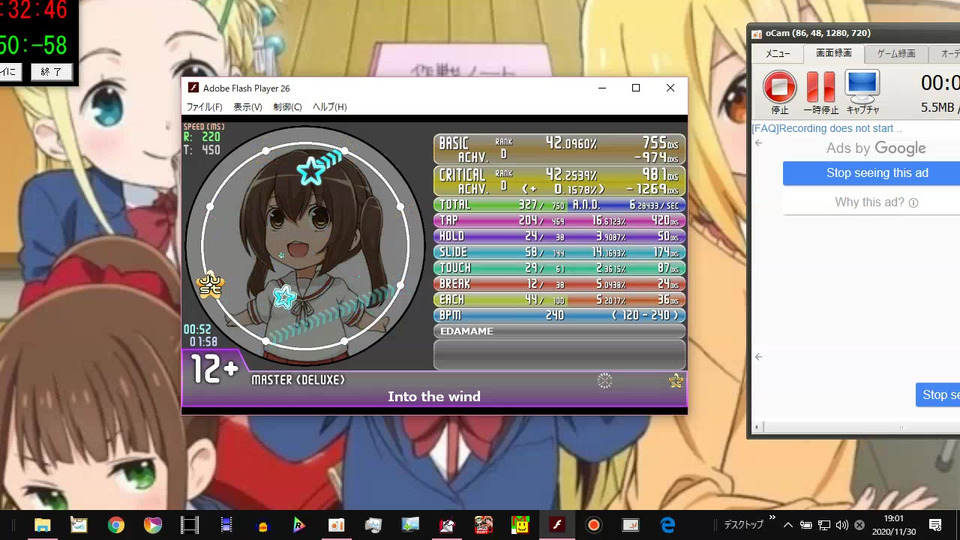Click the back arrow above Ads by Google
960x540 pixels.
coord(759,143)
